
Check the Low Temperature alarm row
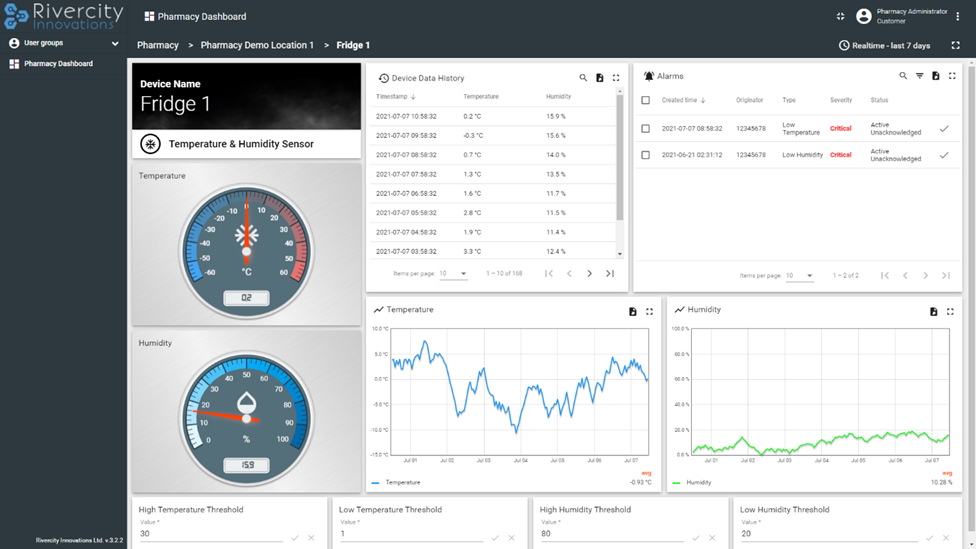coord(645,128)
